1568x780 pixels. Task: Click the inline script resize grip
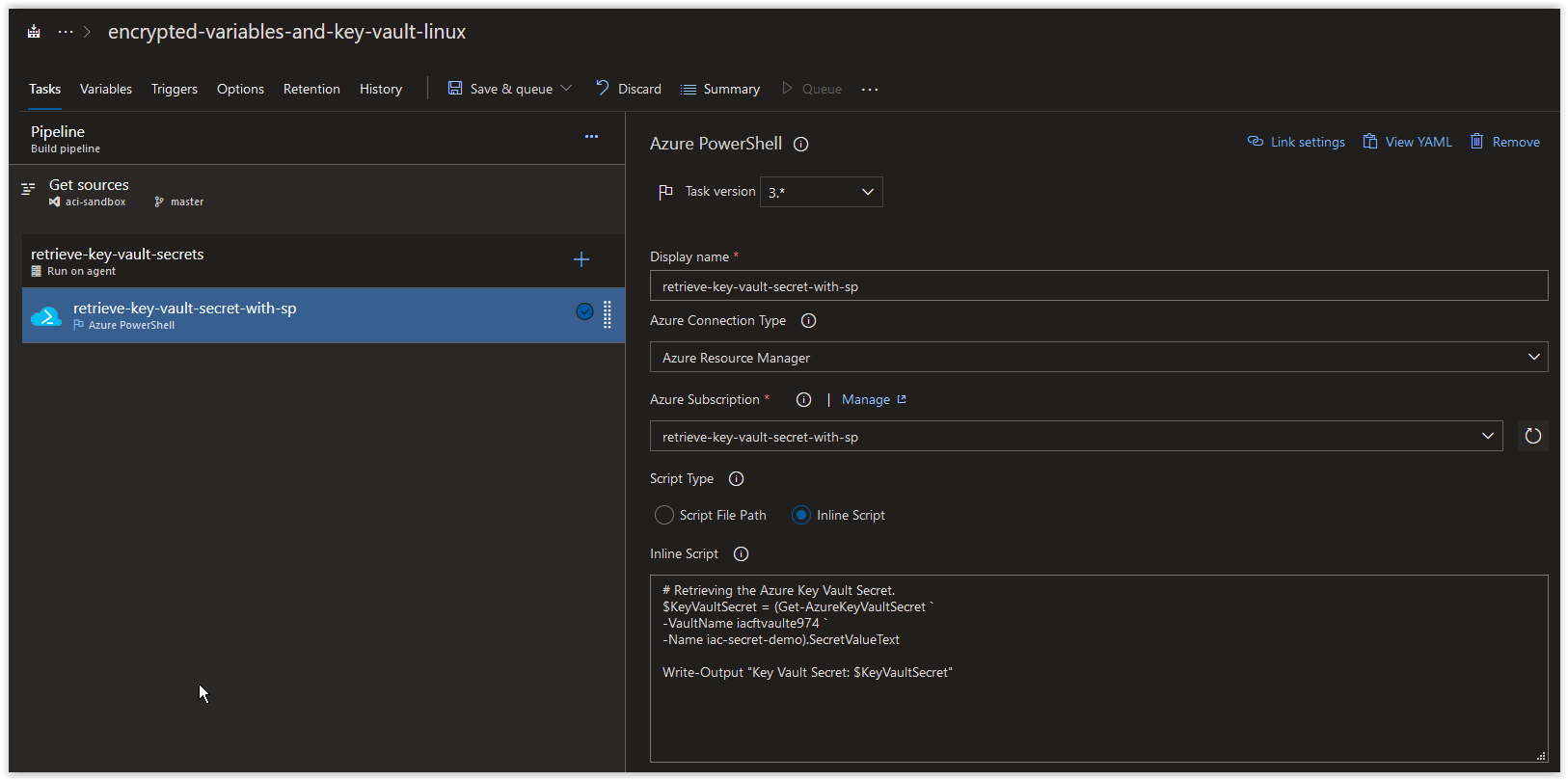click(1541, 756)
